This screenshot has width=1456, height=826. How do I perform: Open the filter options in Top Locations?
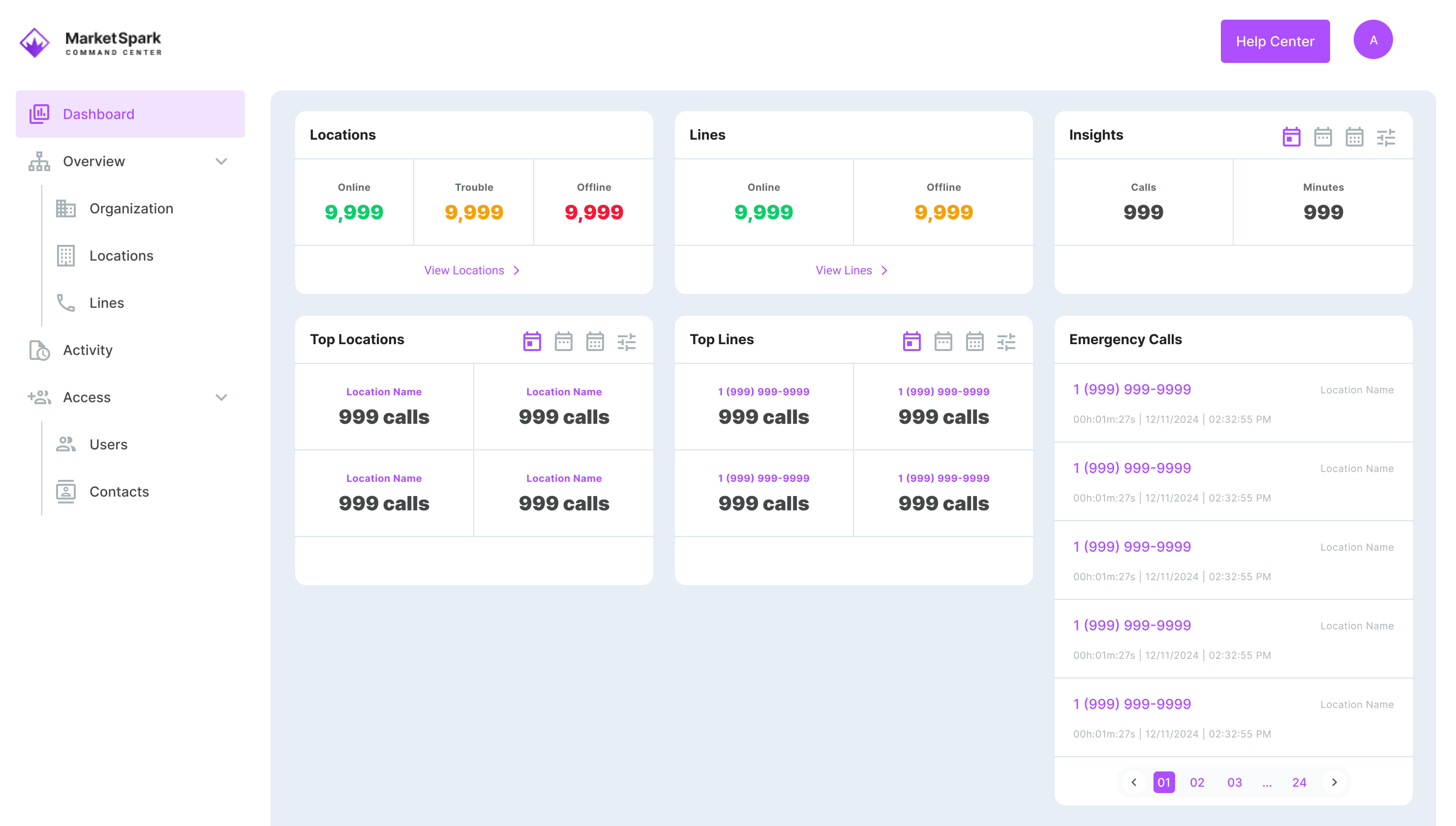click(x=627, y=341)
